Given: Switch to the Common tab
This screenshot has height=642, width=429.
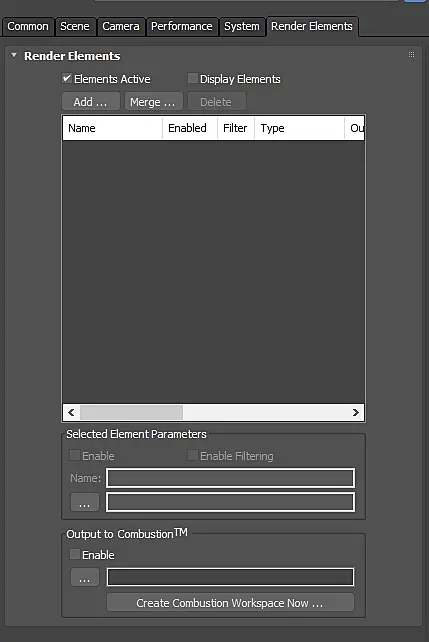Looking at the screenshot, I should pyautogui.click(x=28, y=27).
